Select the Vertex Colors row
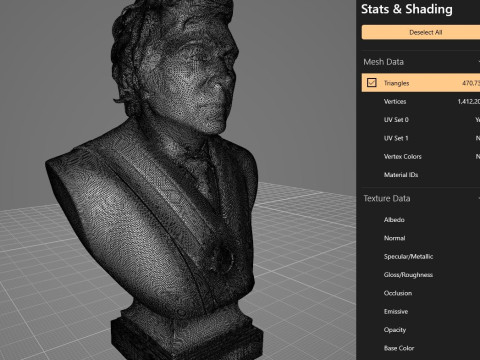480x360 pixels. 421,156
